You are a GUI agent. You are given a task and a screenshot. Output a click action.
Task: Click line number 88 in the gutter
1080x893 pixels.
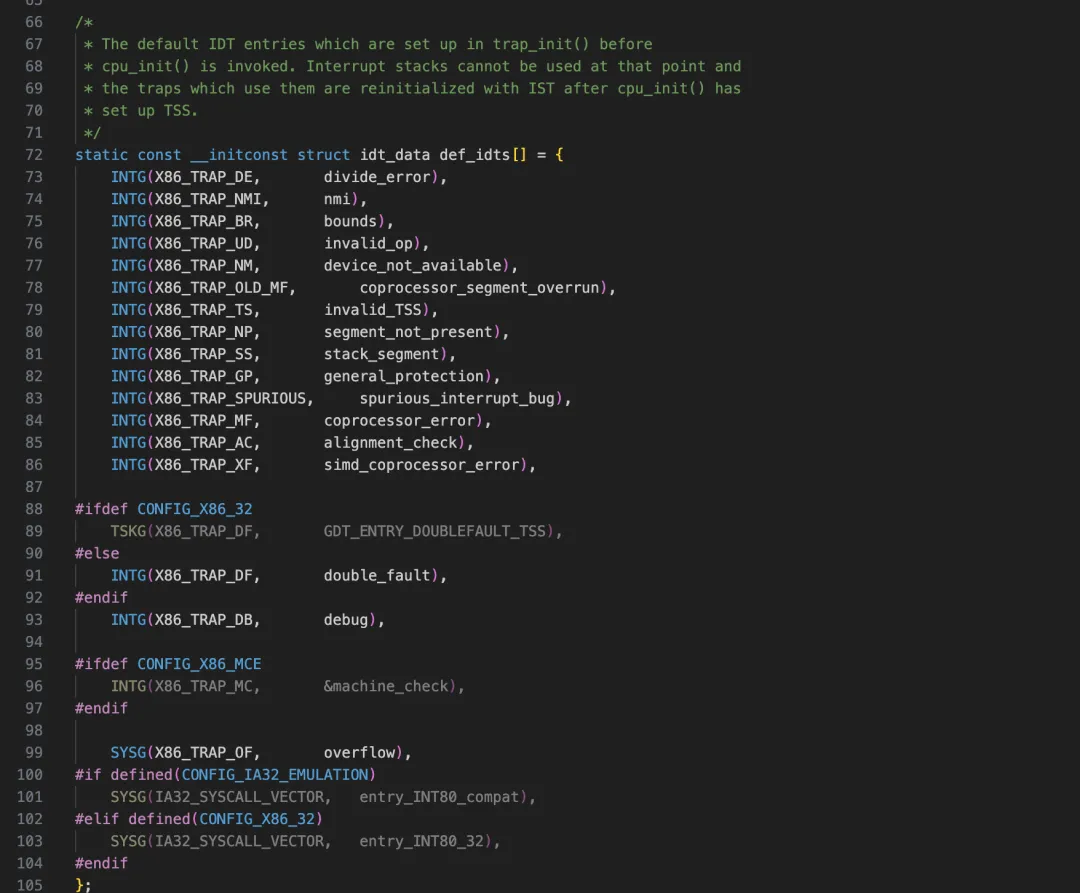pos(34,509)
